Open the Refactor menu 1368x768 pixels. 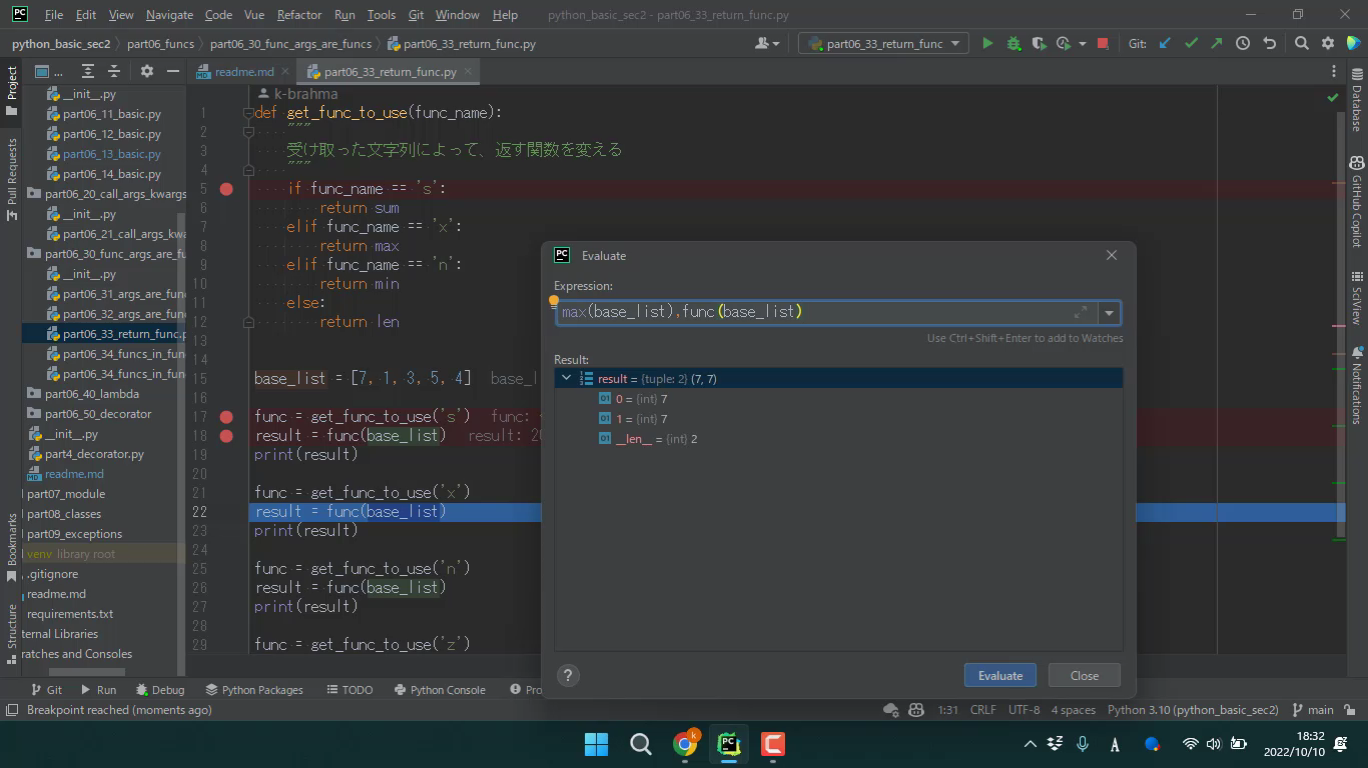tap(299, 15)
